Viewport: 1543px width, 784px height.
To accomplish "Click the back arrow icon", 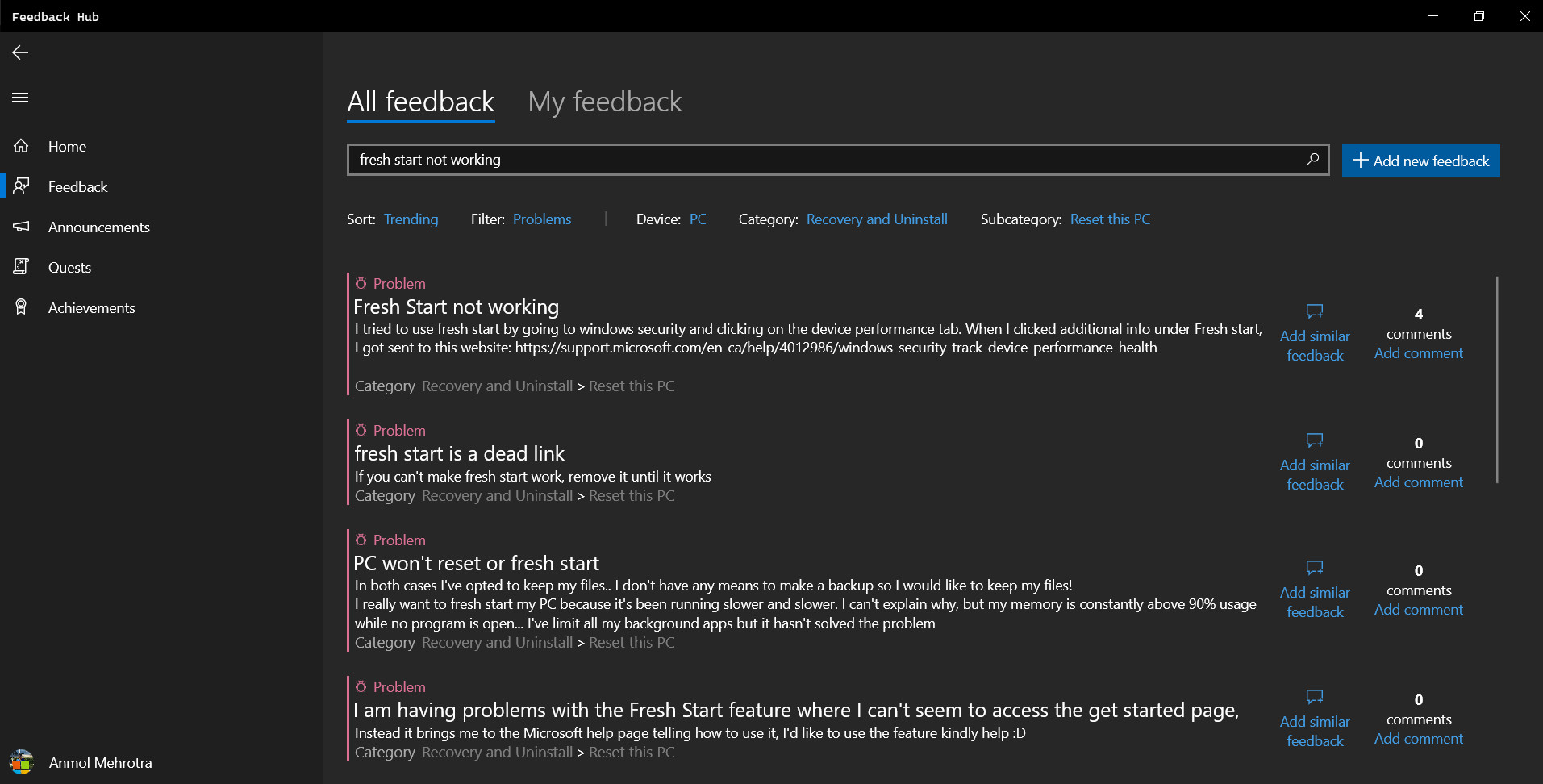I will pyautogui.click(x=20, y=52).
